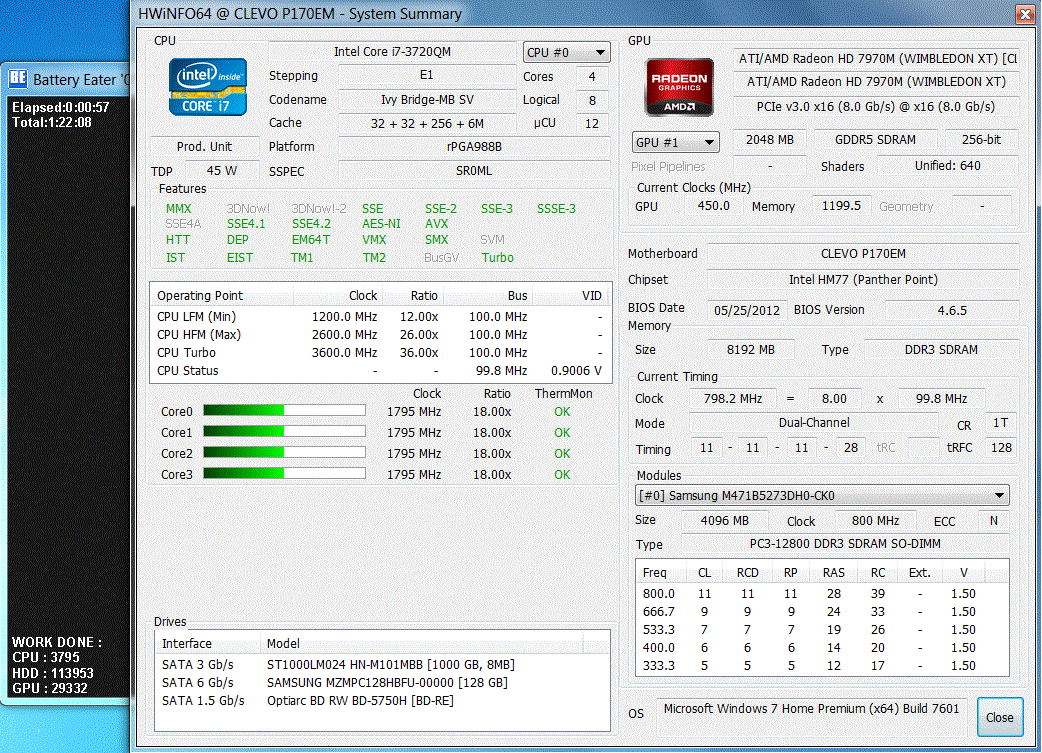Viewport: 1042px width, 753px height.
Task: Click the module size 4096 MB field
Action: 724,520
